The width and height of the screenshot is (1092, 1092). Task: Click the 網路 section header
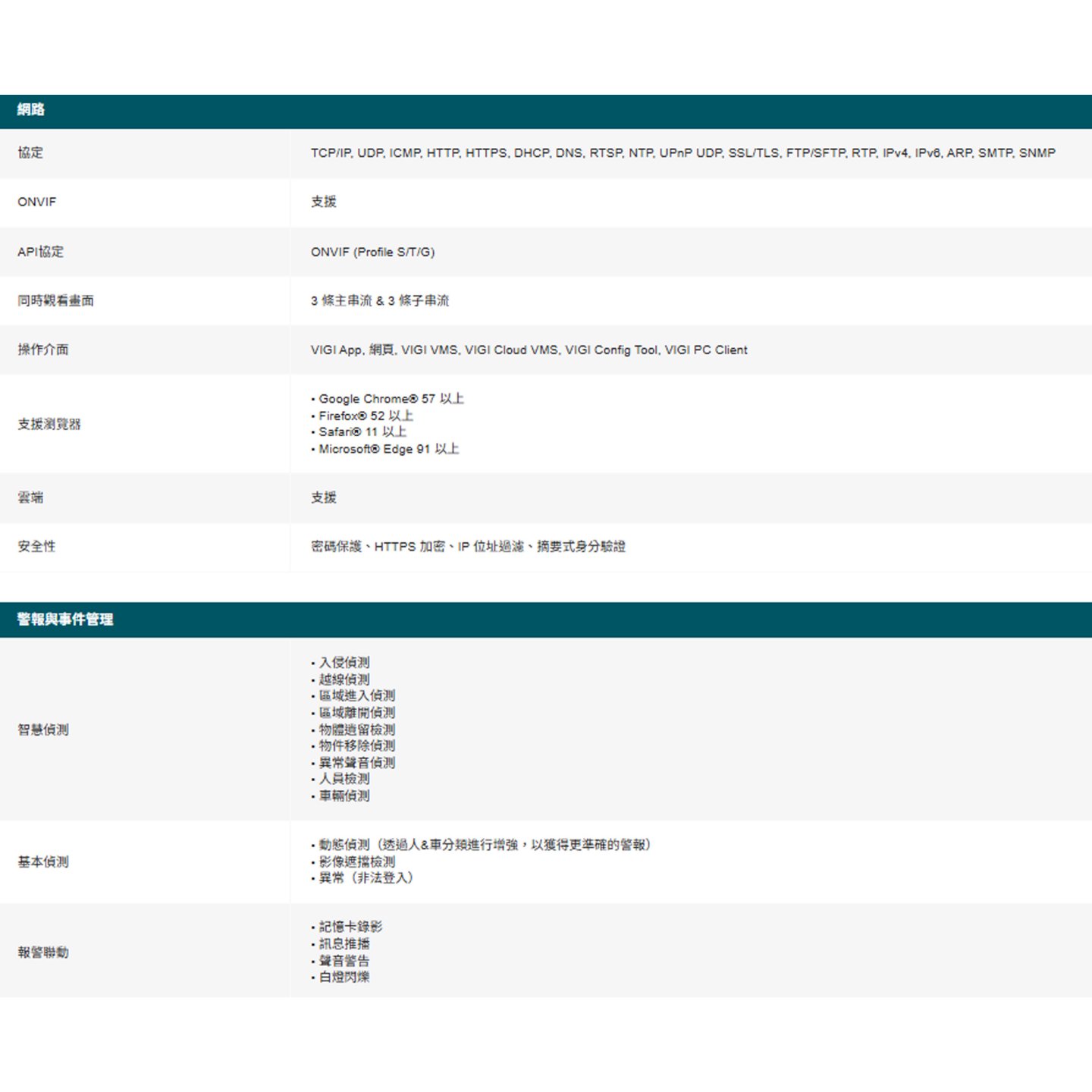click(31, 110)
